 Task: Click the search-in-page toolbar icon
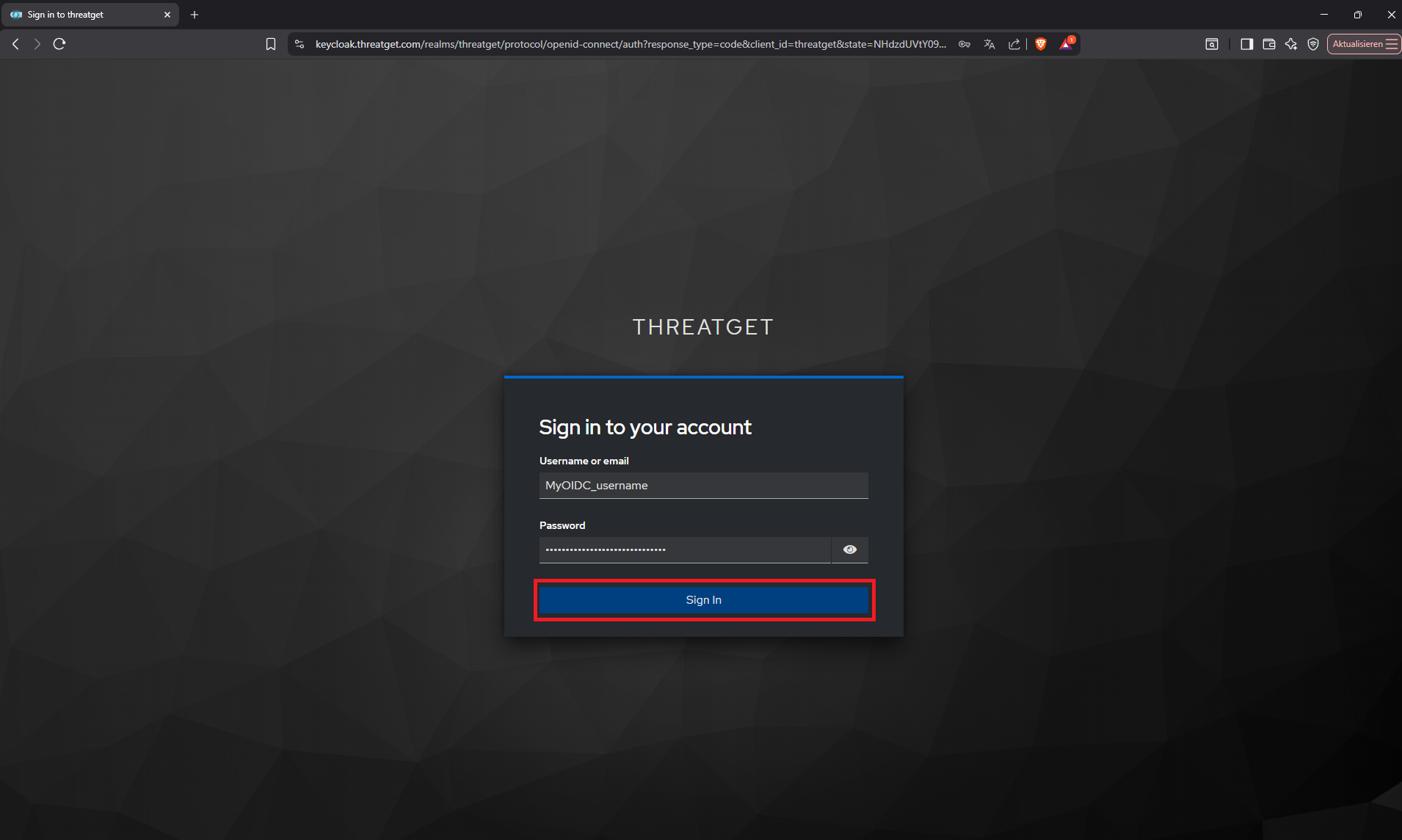[1212, 44]
